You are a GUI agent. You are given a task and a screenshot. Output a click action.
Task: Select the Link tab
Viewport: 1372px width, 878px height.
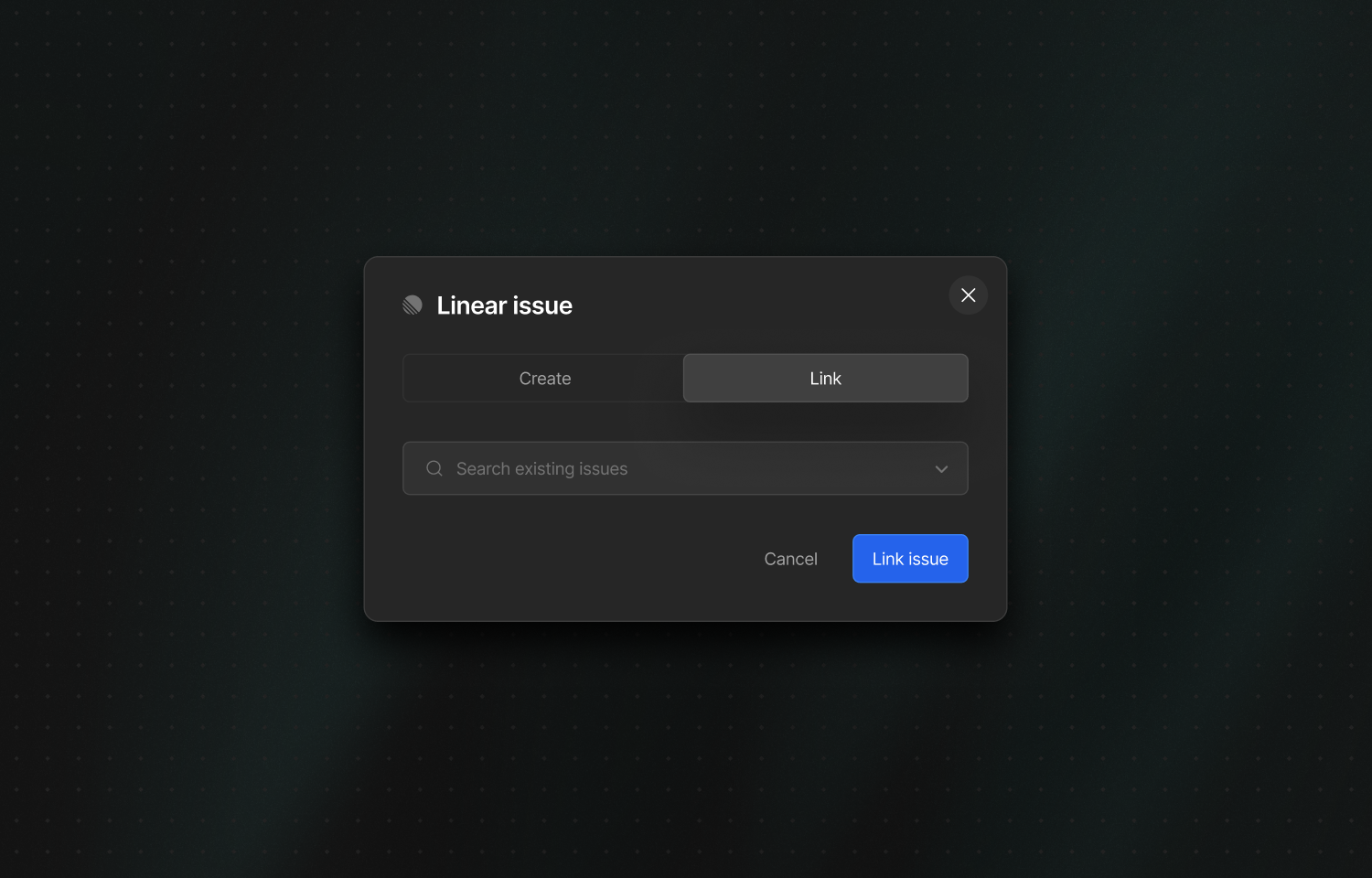824,378
